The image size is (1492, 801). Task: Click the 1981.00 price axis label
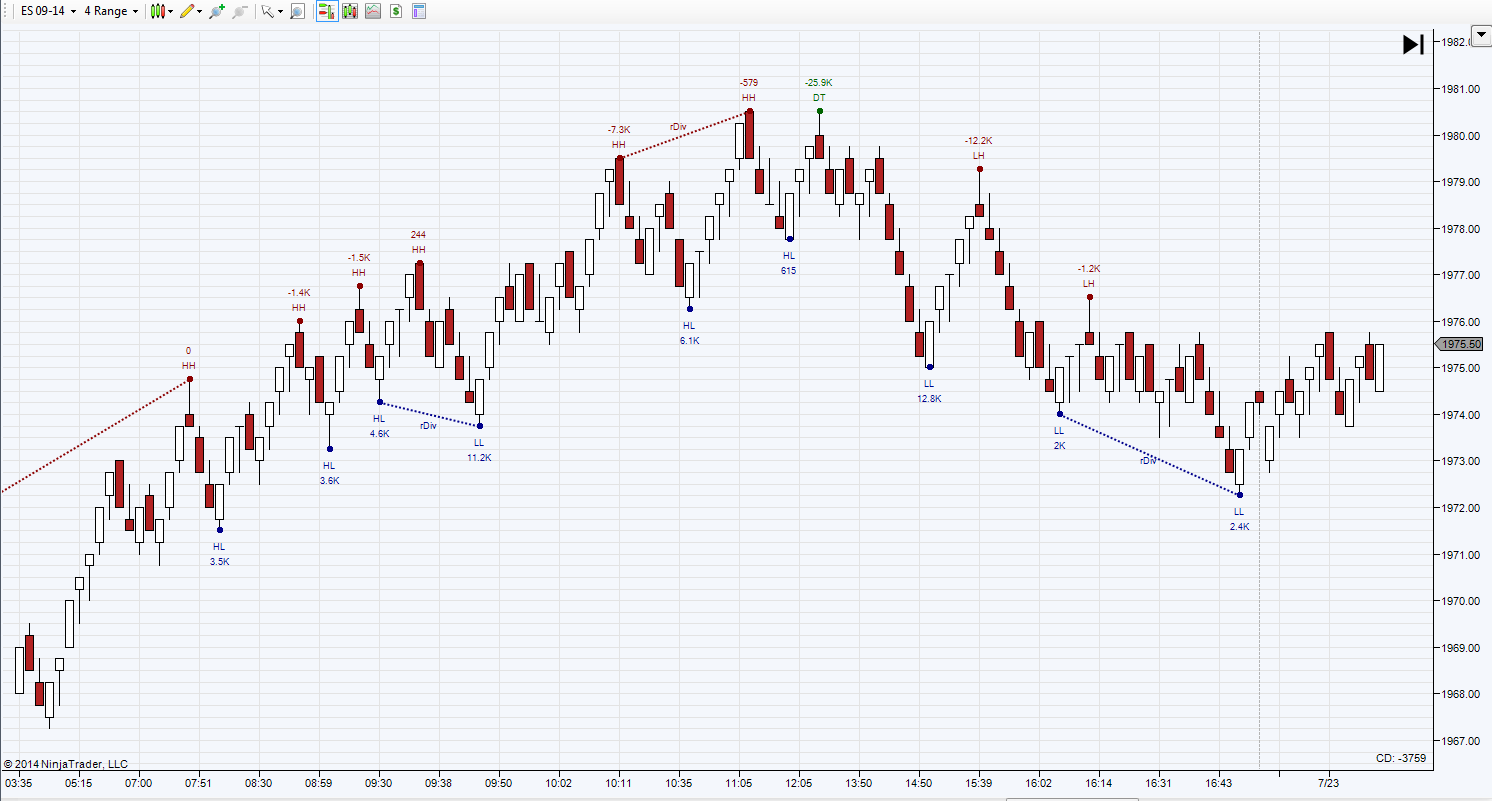point(1461,89)
